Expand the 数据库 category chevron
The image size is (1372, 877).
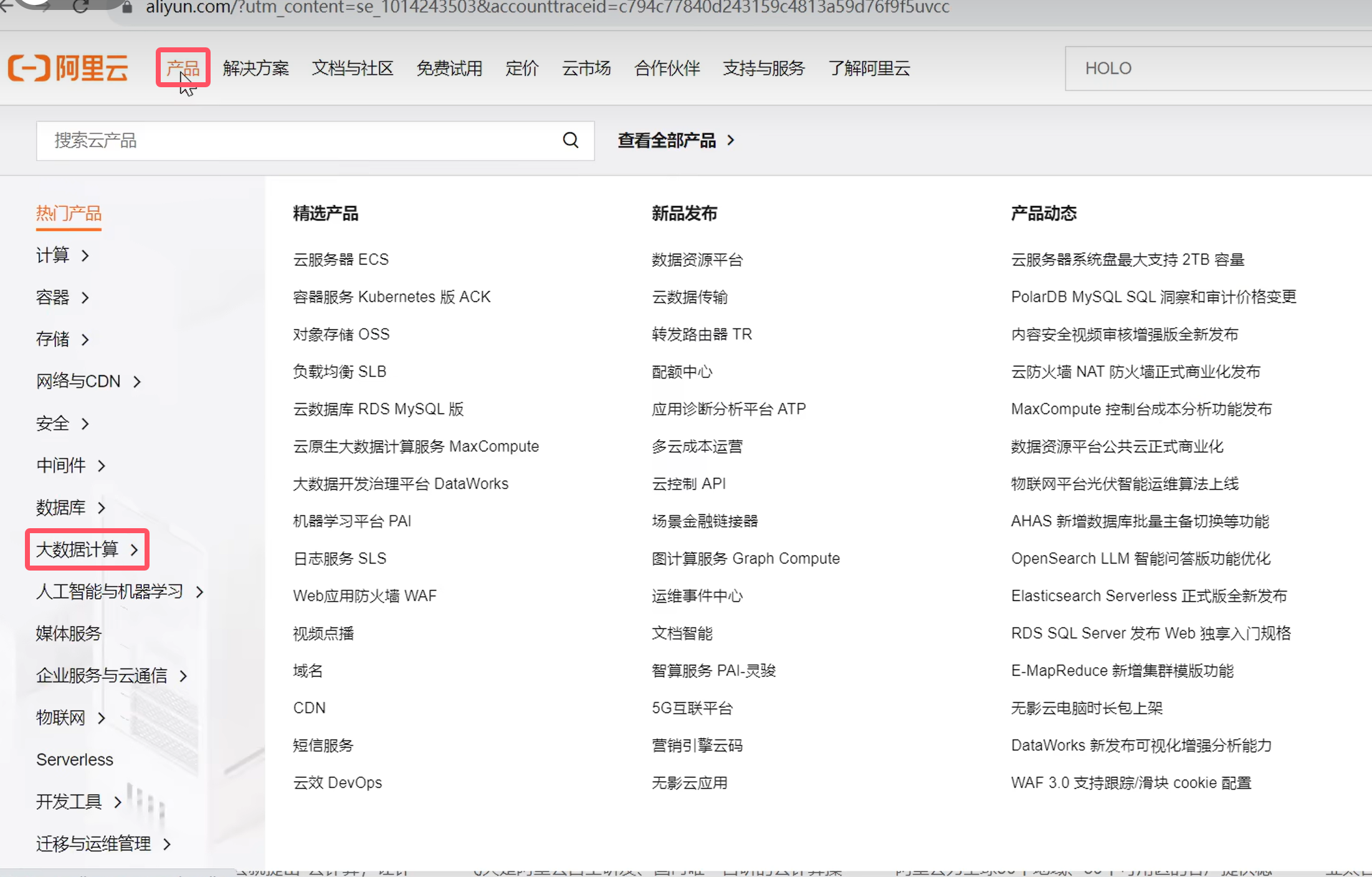click(102, 508)
